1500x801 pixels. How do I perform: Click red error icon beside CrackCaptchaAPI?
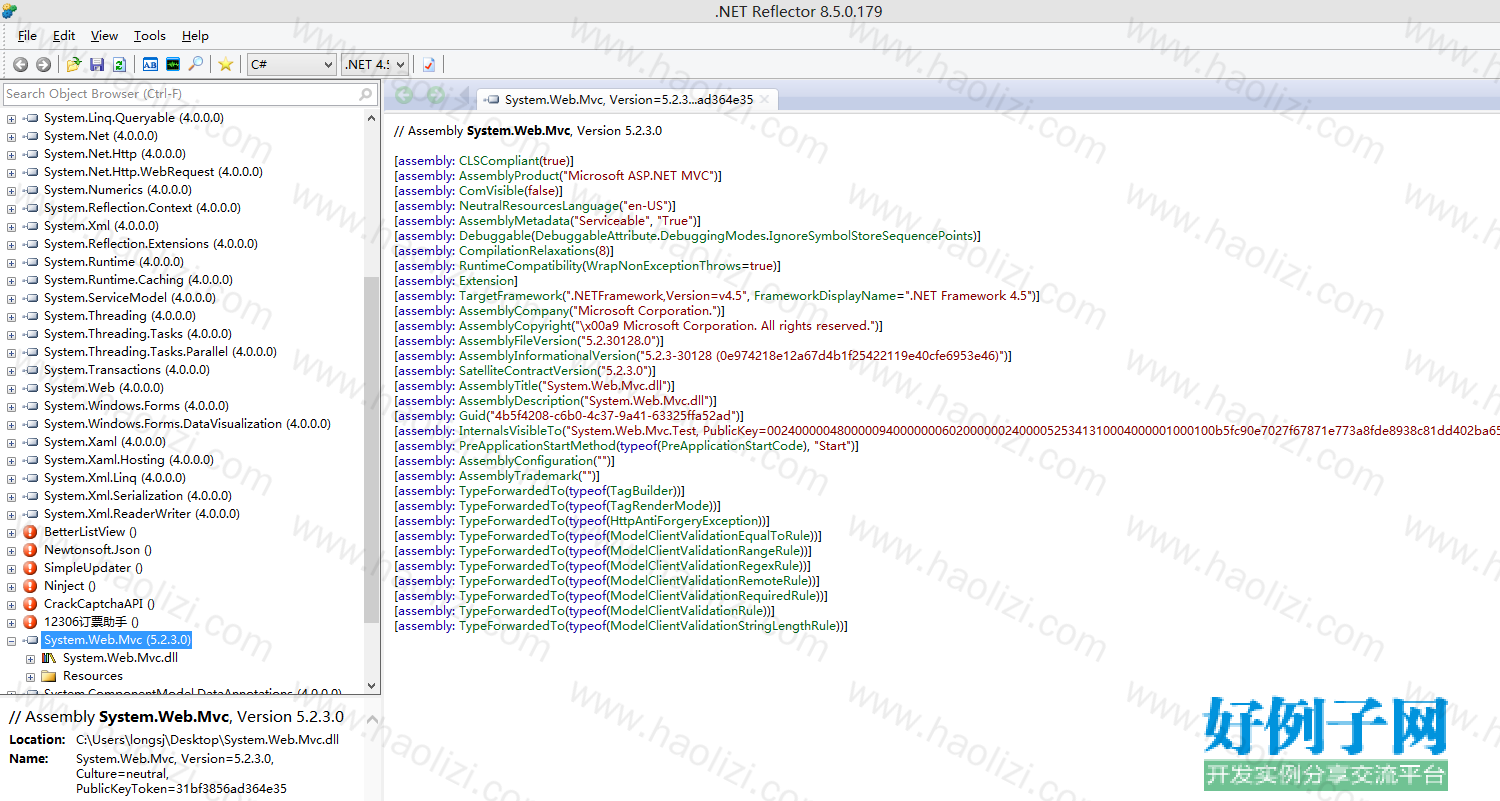pos(30,604)
